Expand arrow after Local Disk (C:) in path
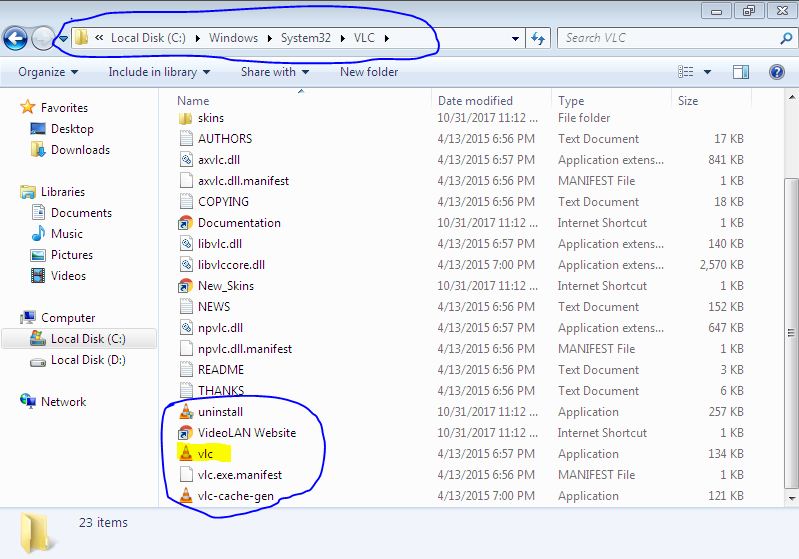The height and width of the screenshot is (559, 799). click(x=197, y=38)
